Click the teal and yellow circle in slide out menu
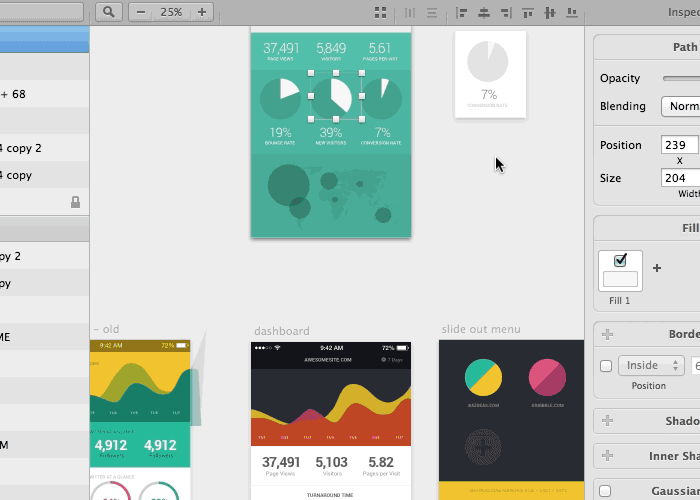Viewport: 700px width, 500px height. pyautogui.click(x=483, y=377)
